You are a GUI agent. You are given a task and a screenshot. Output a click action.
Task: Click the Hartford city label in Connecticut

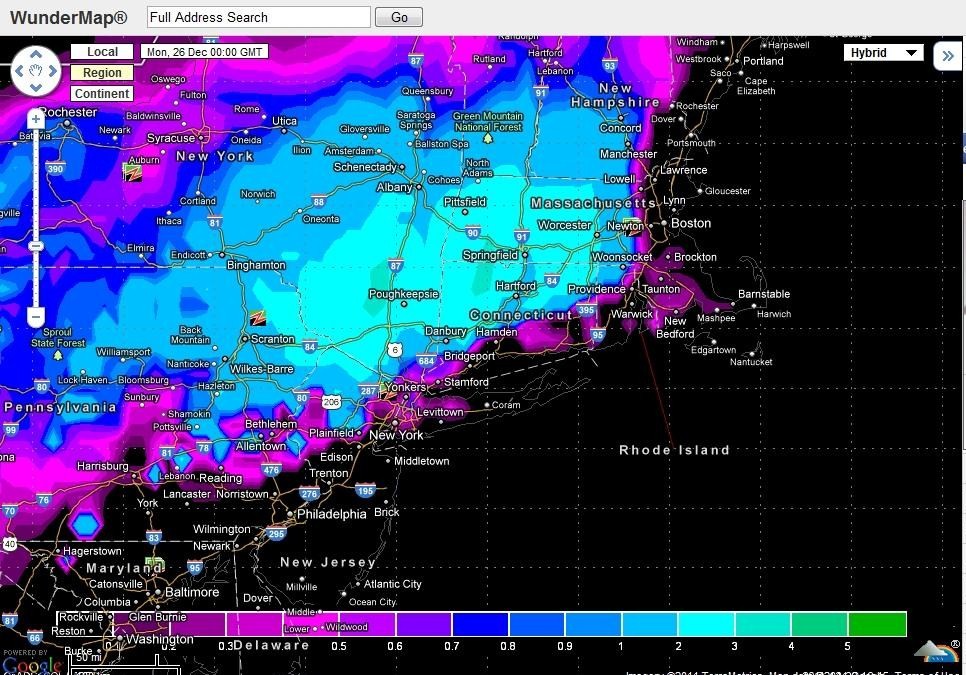pyautogui.click(x=516, y=286)
